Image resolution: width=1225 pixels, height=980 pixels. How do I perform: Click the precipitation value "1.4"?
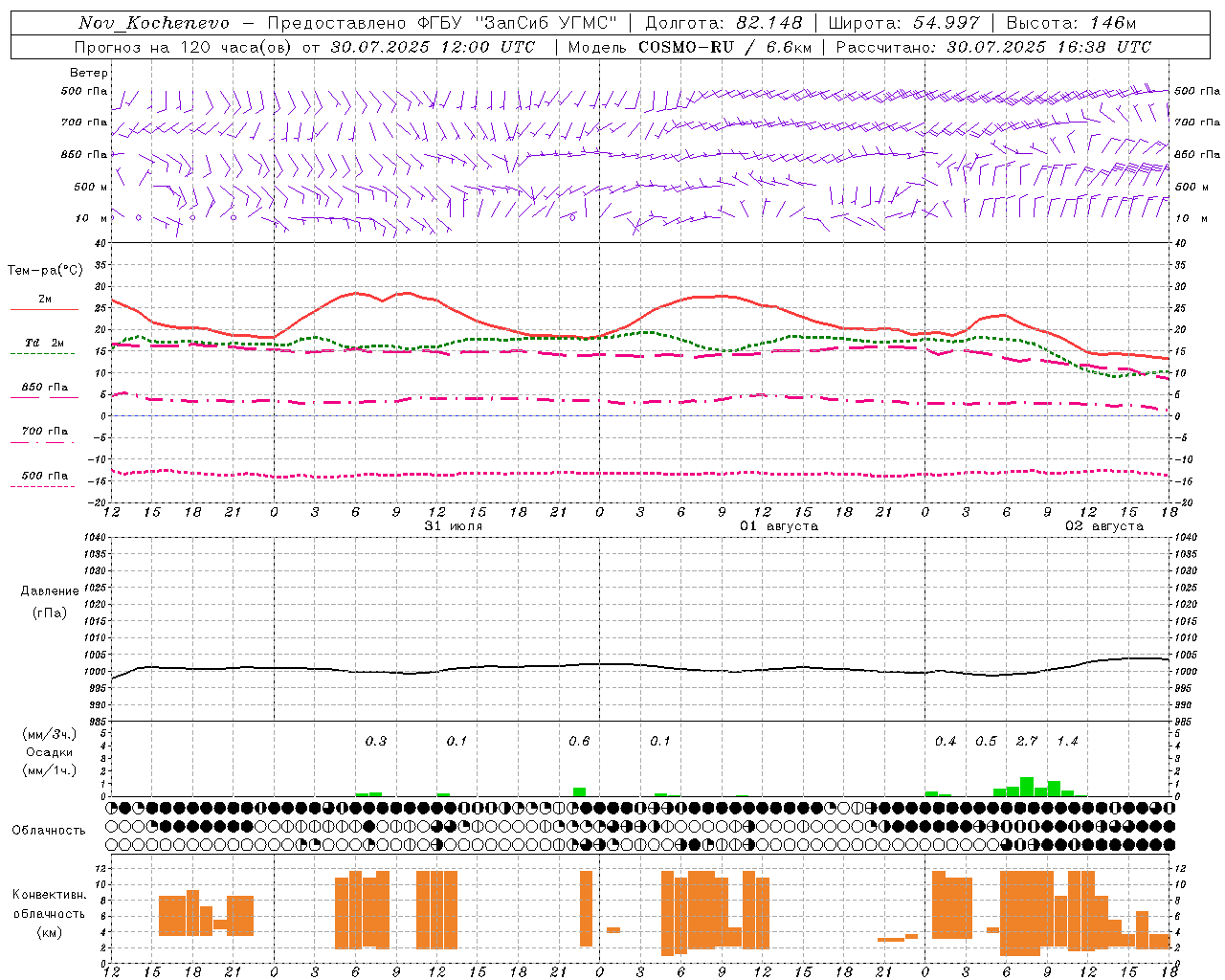(1067, 741)
